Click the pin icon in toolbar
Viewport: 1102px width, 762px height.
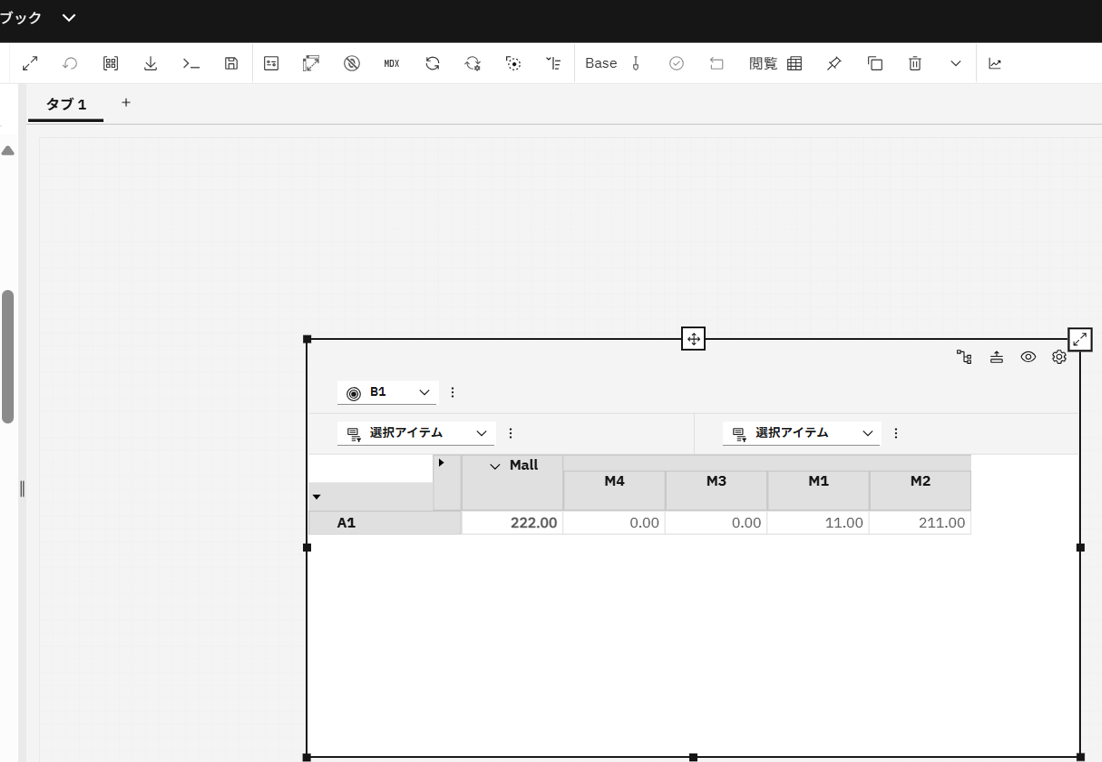[x=834, y=63]
